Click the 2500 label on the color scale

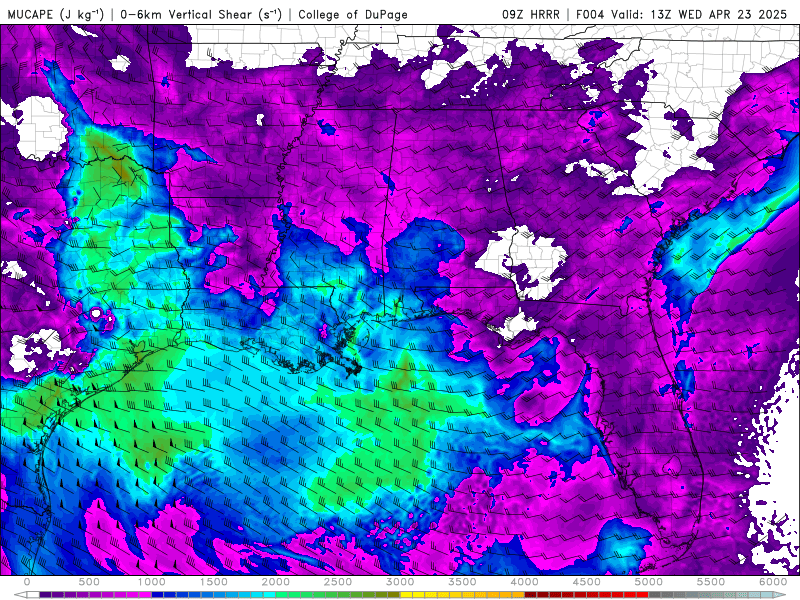pos(338,582)
